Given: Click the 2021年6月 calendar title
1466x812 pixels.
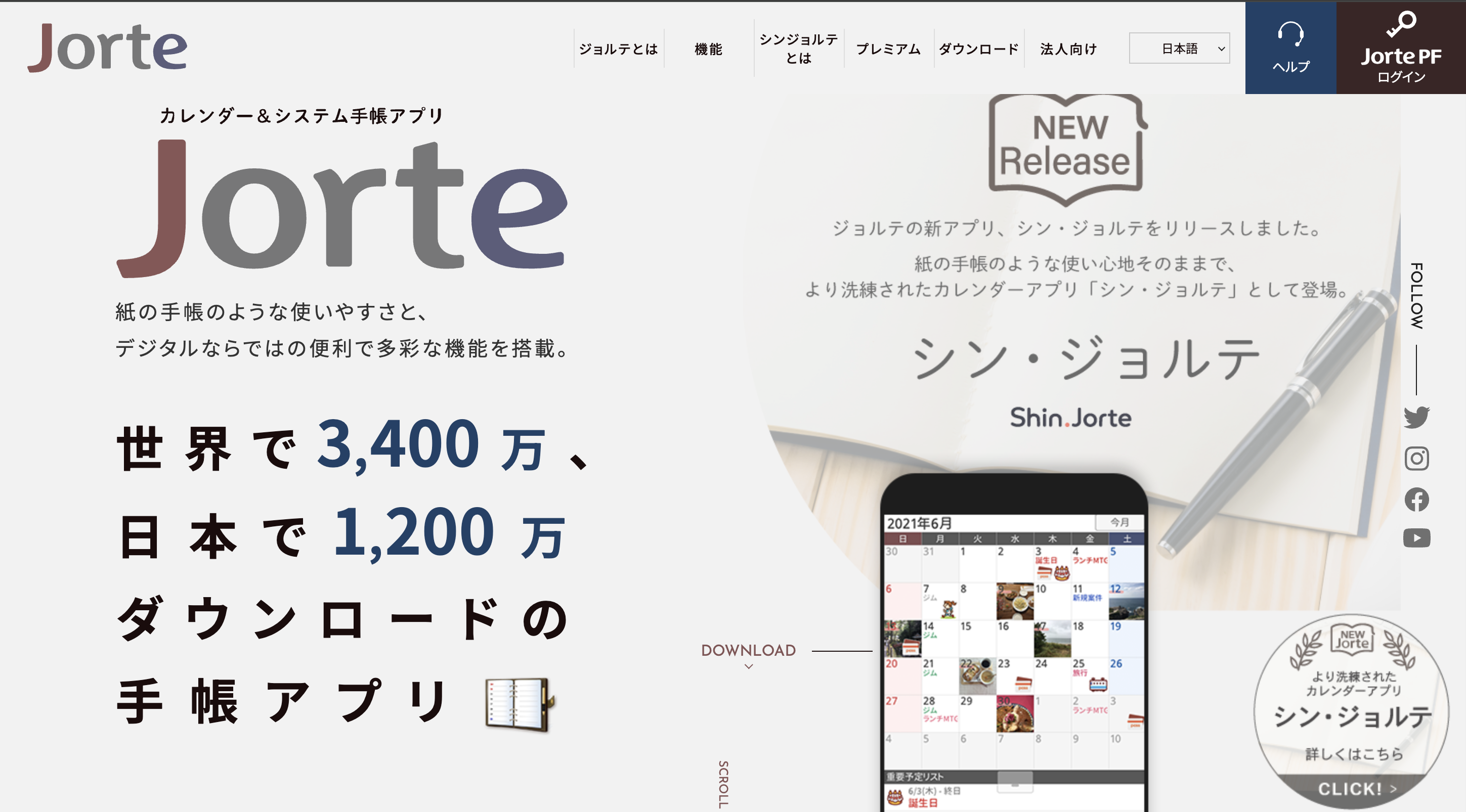Looking at the screenshot, I should pos(919,523).
